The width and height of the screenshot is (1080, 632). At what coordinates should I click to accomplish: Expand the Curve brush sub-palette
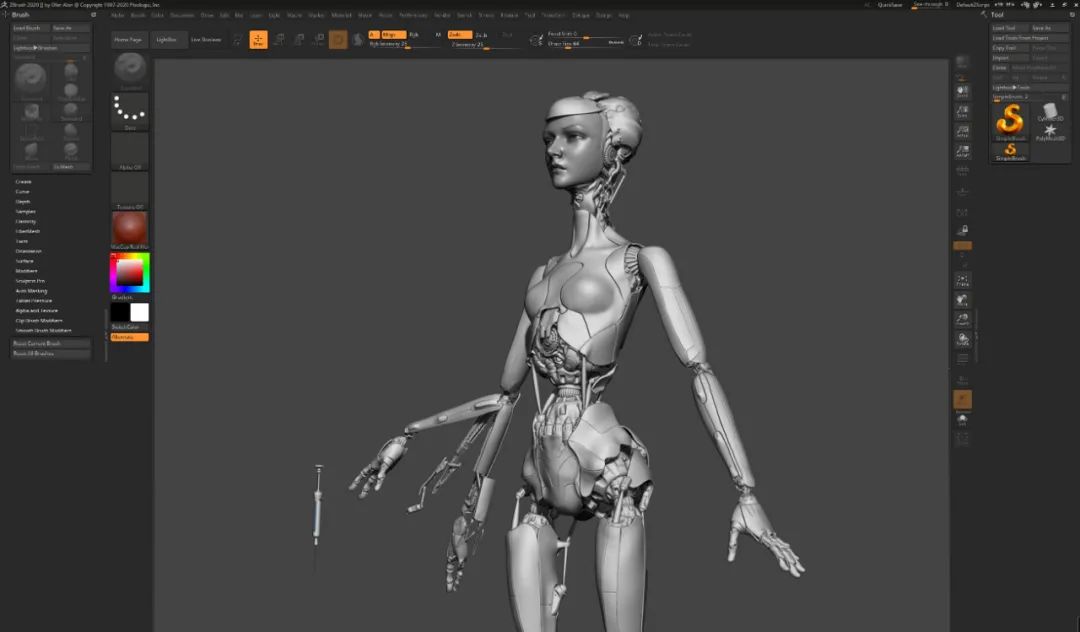pyautogui.click(x=23, y=191)
